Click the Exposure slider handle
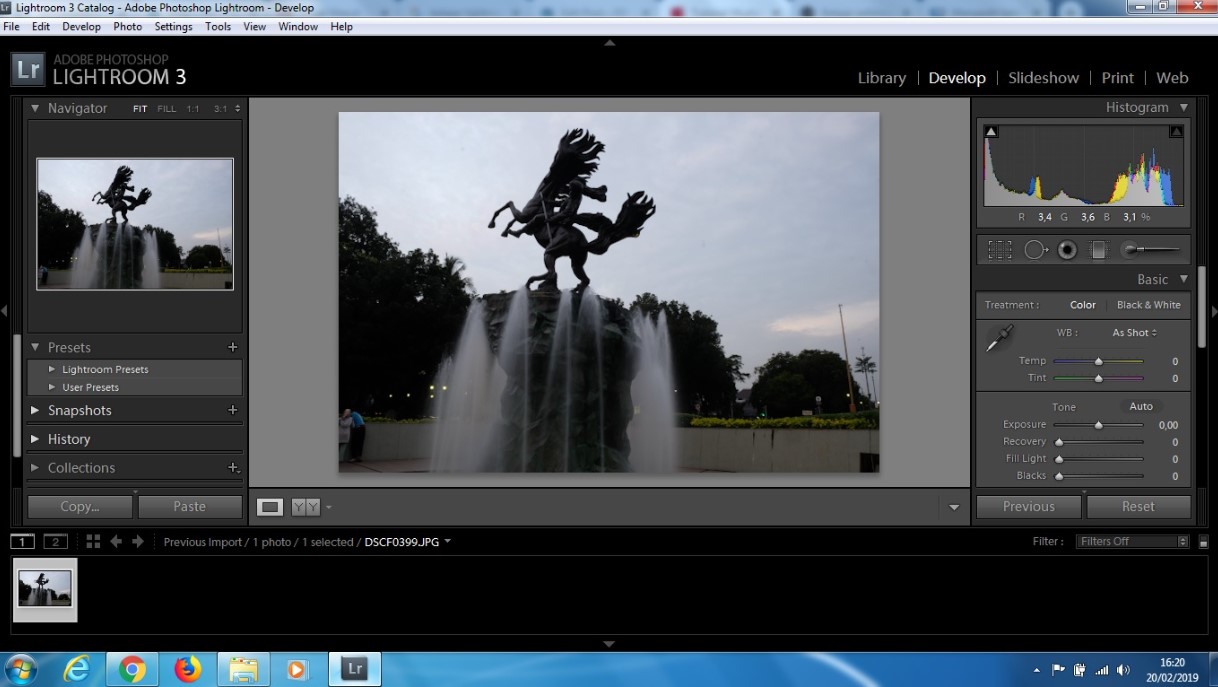1218x687 pixels. 1098,425
